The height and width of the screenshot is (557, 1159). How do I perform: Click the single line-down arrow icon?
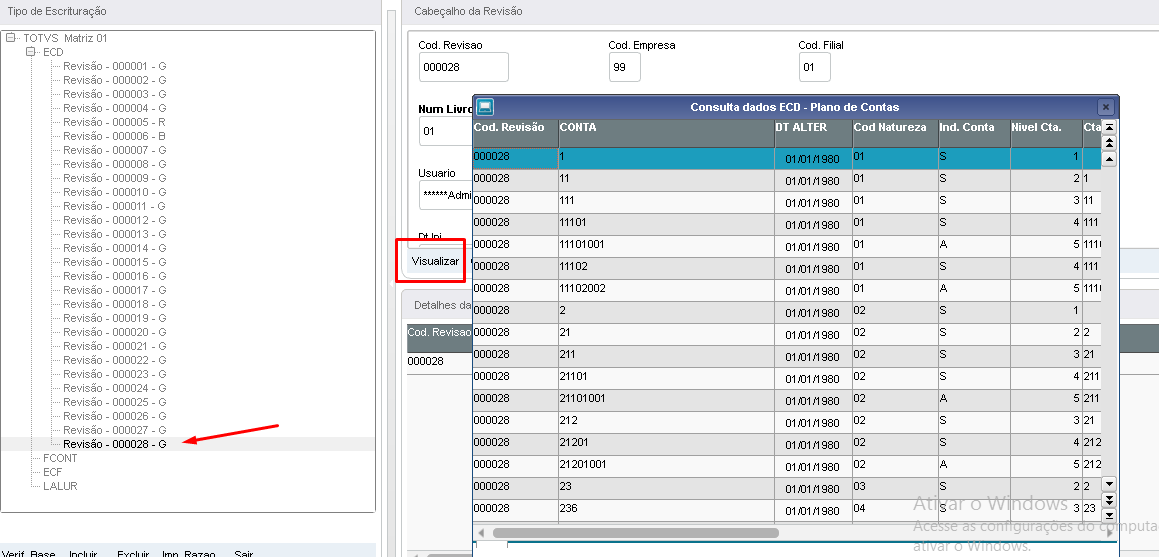(x=1109, y=484)
